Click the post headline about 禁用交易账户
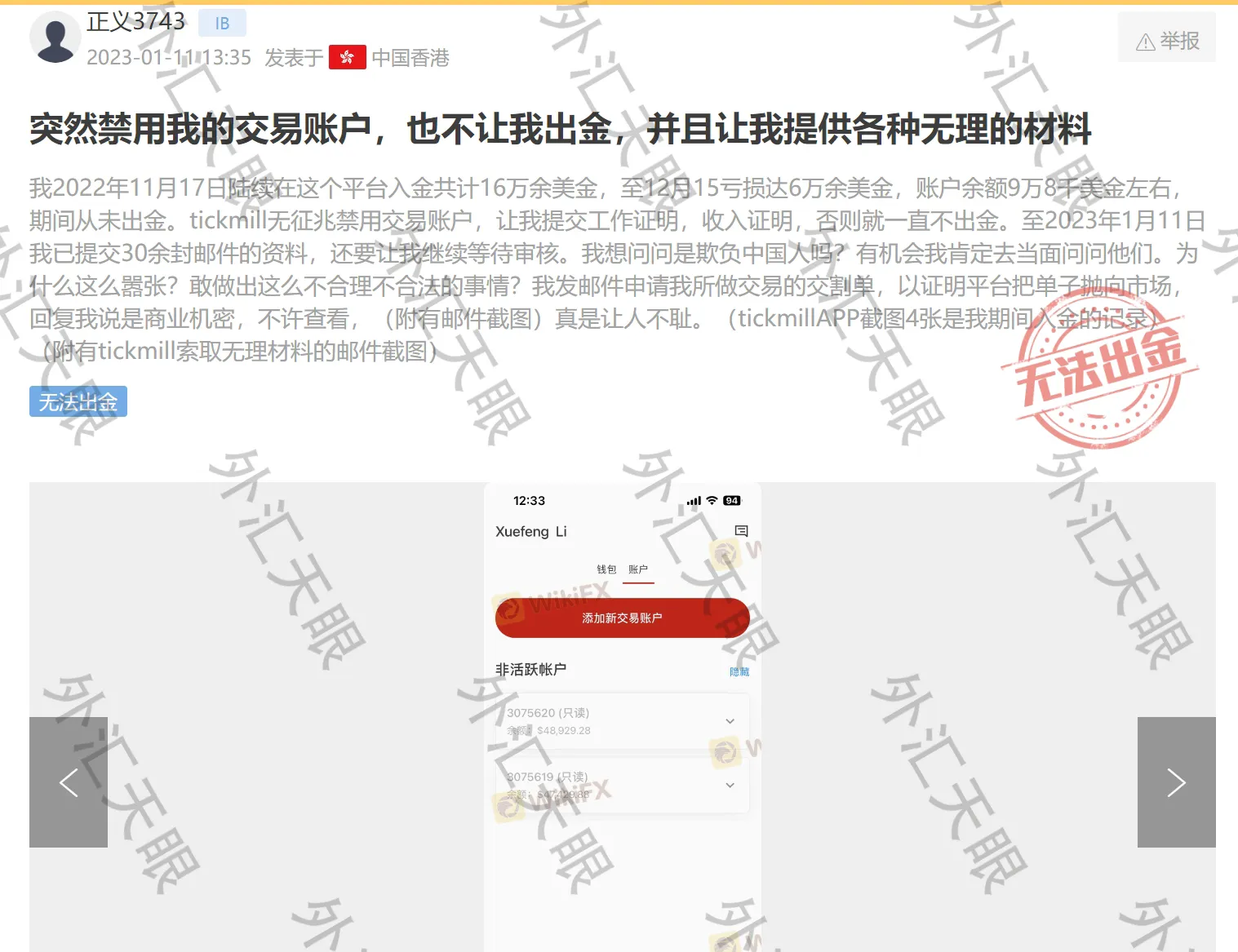The height and width of the screenshot is (952, 1238). [x=560, y=129]
